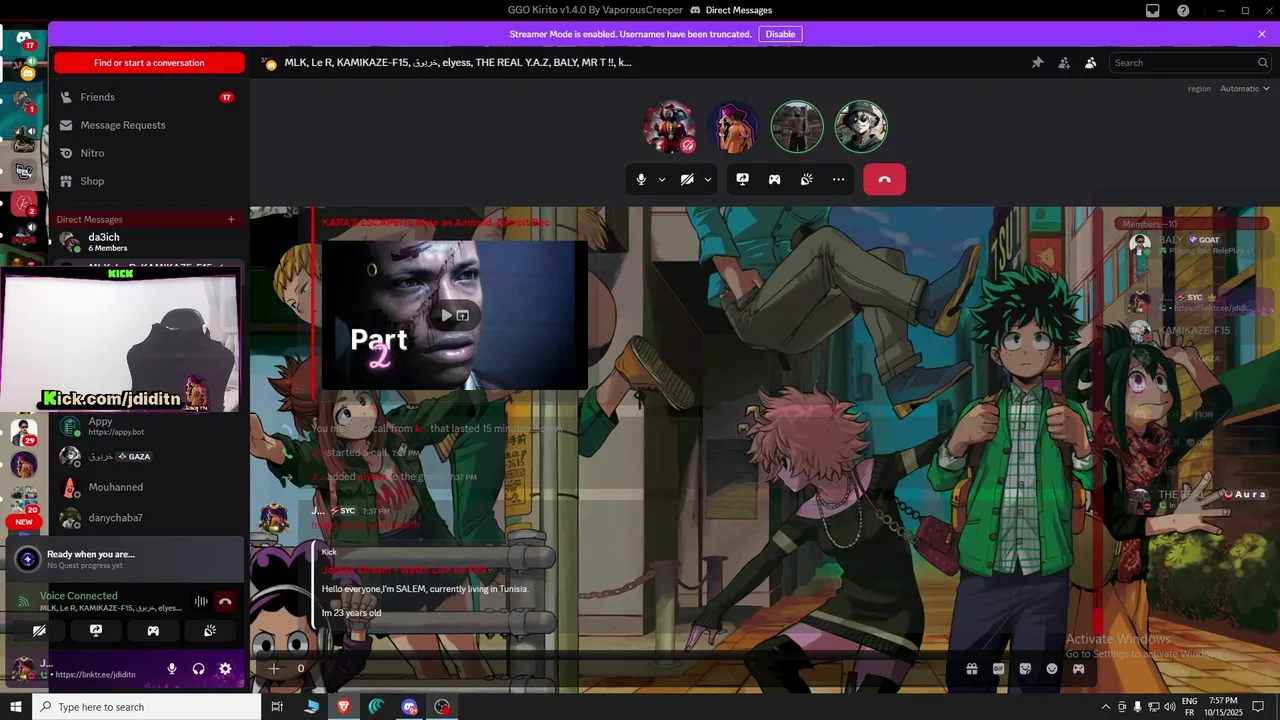Open the da3ich group conversation
The image size is (1280, 720).
click(x=148, y=242)
